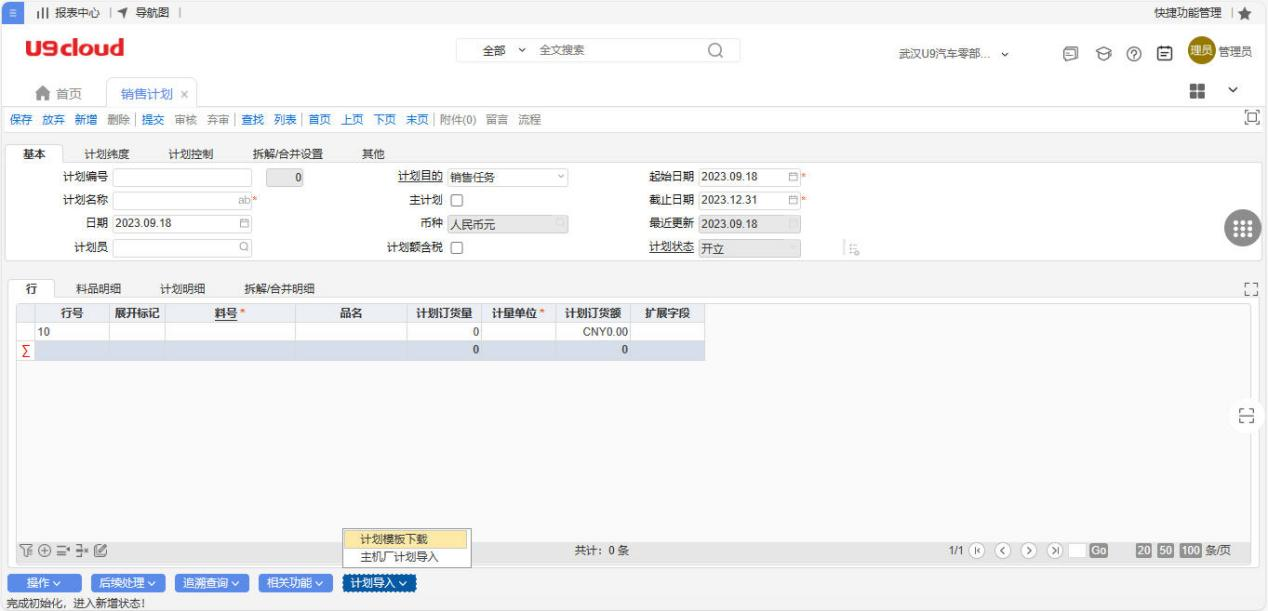Open the 起始日期 calendar picker icon
Screen dimensions: 1268x611
pyautogui.click(x=793, y=177)
